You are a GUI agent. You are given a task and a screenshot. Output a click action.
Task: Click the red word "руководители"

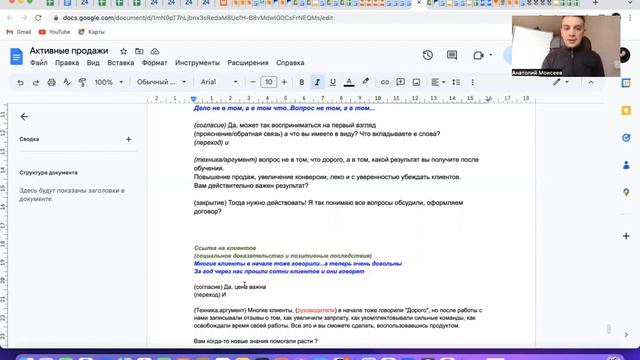click(x=316, y=310)
